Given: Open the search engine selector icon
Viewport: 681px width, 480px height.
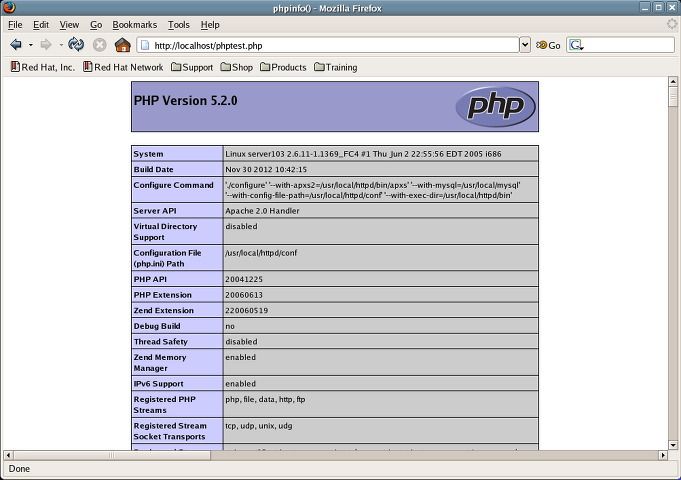Looking at the screenshot, I should (576, 45).
